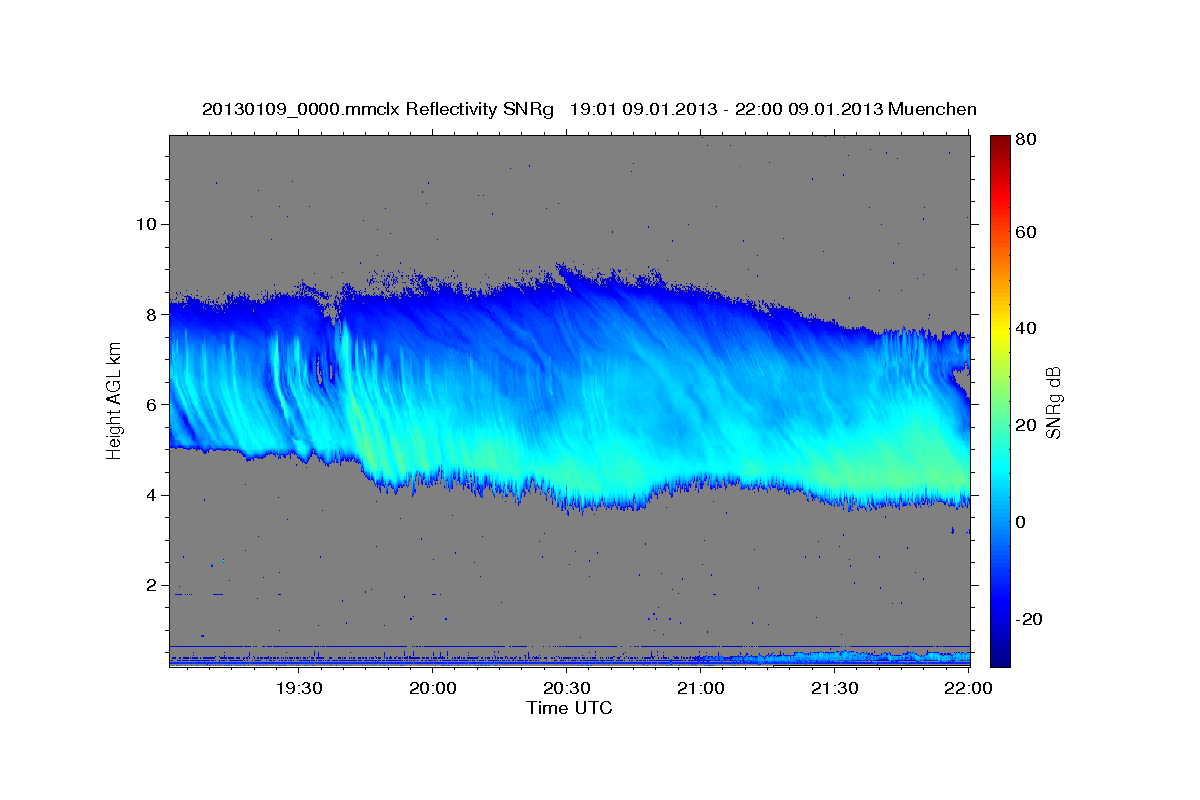
Task: Click the 'Time UTC' axis label
Action: [569, 708]
